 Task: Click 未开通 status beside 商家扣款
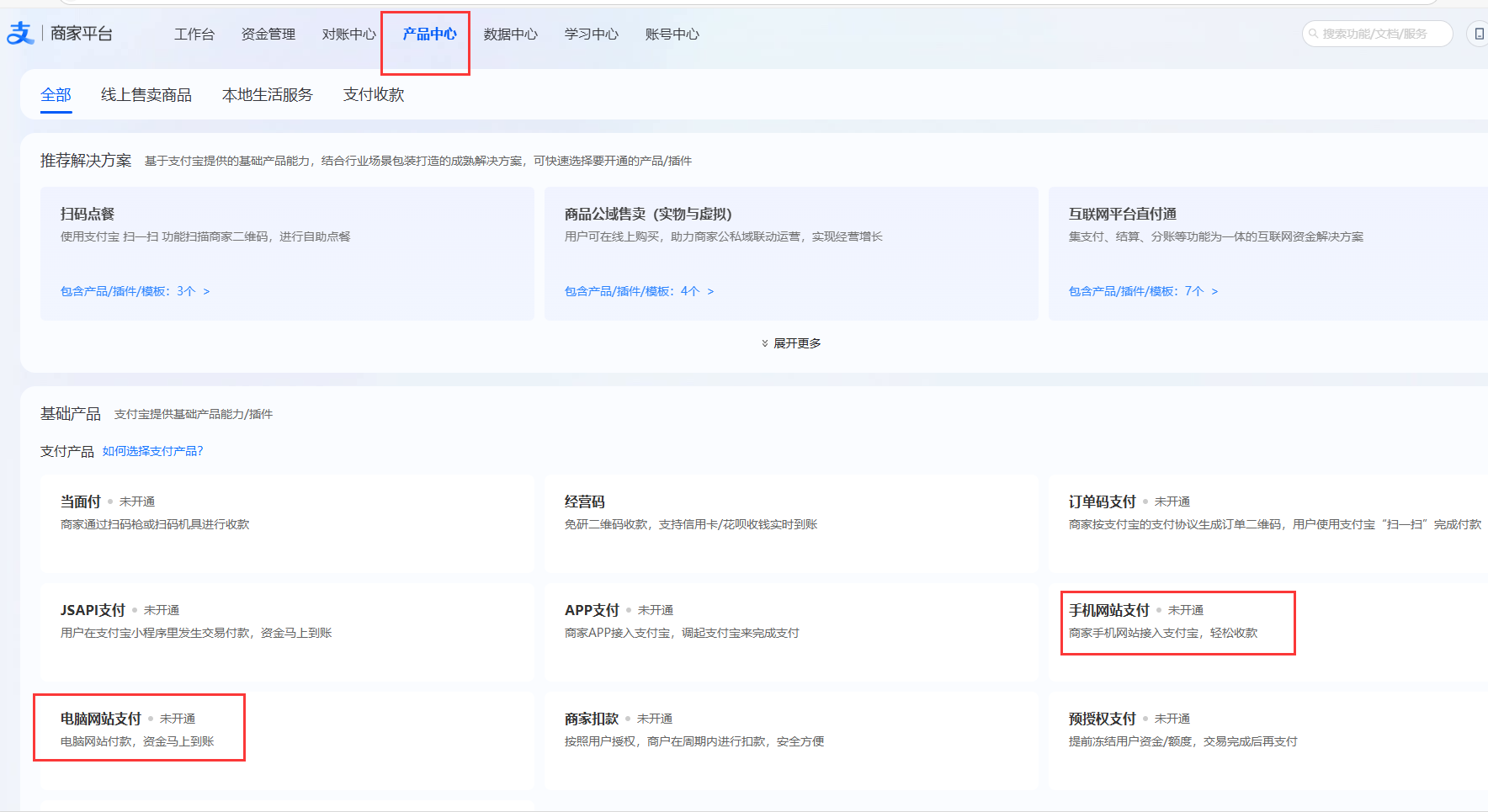point(655,719)
